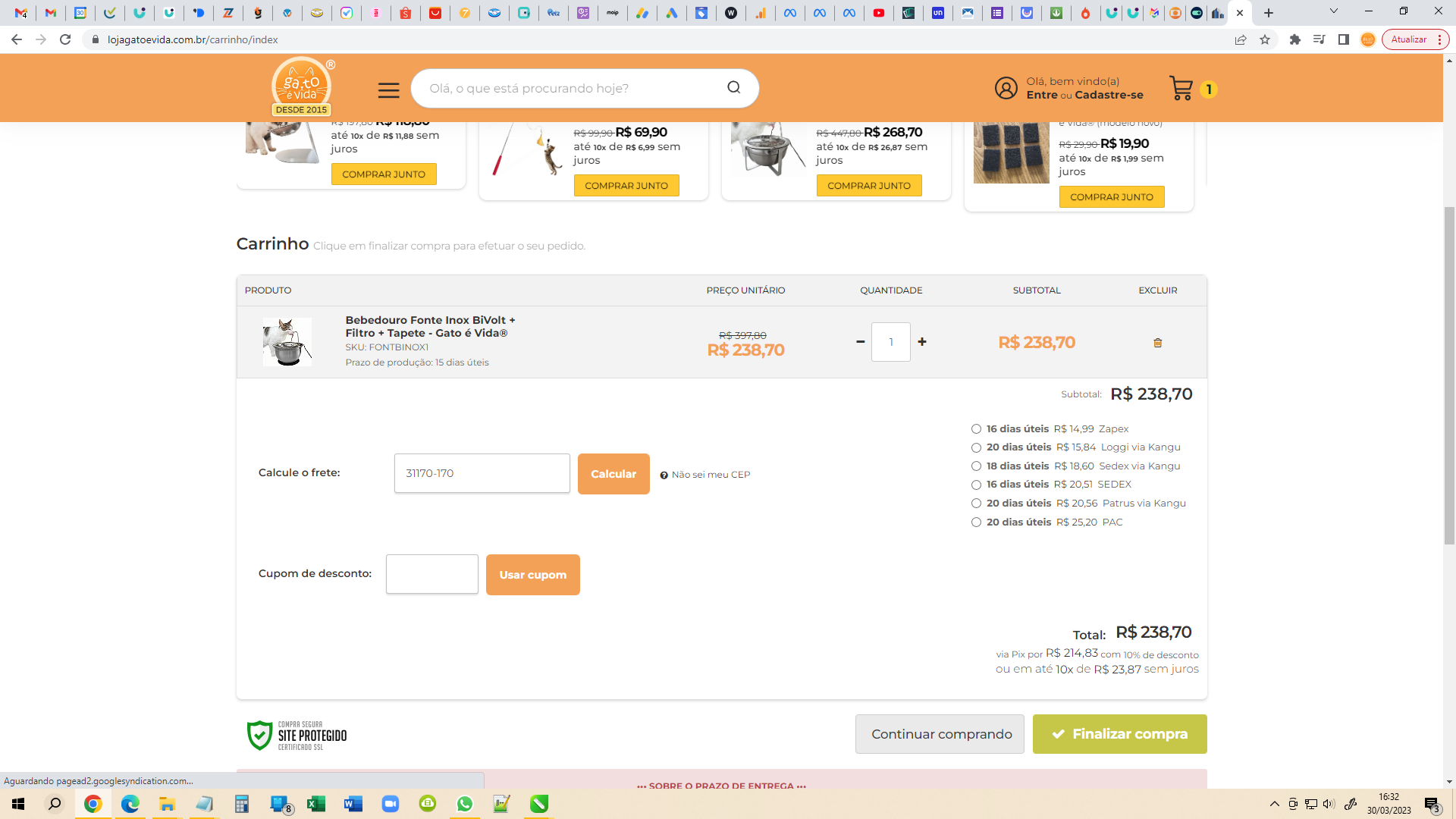The width and height of the screenshot is (1456, 819).
Task: Click the search magnifier icon
Action: click(x=733, y=88)
